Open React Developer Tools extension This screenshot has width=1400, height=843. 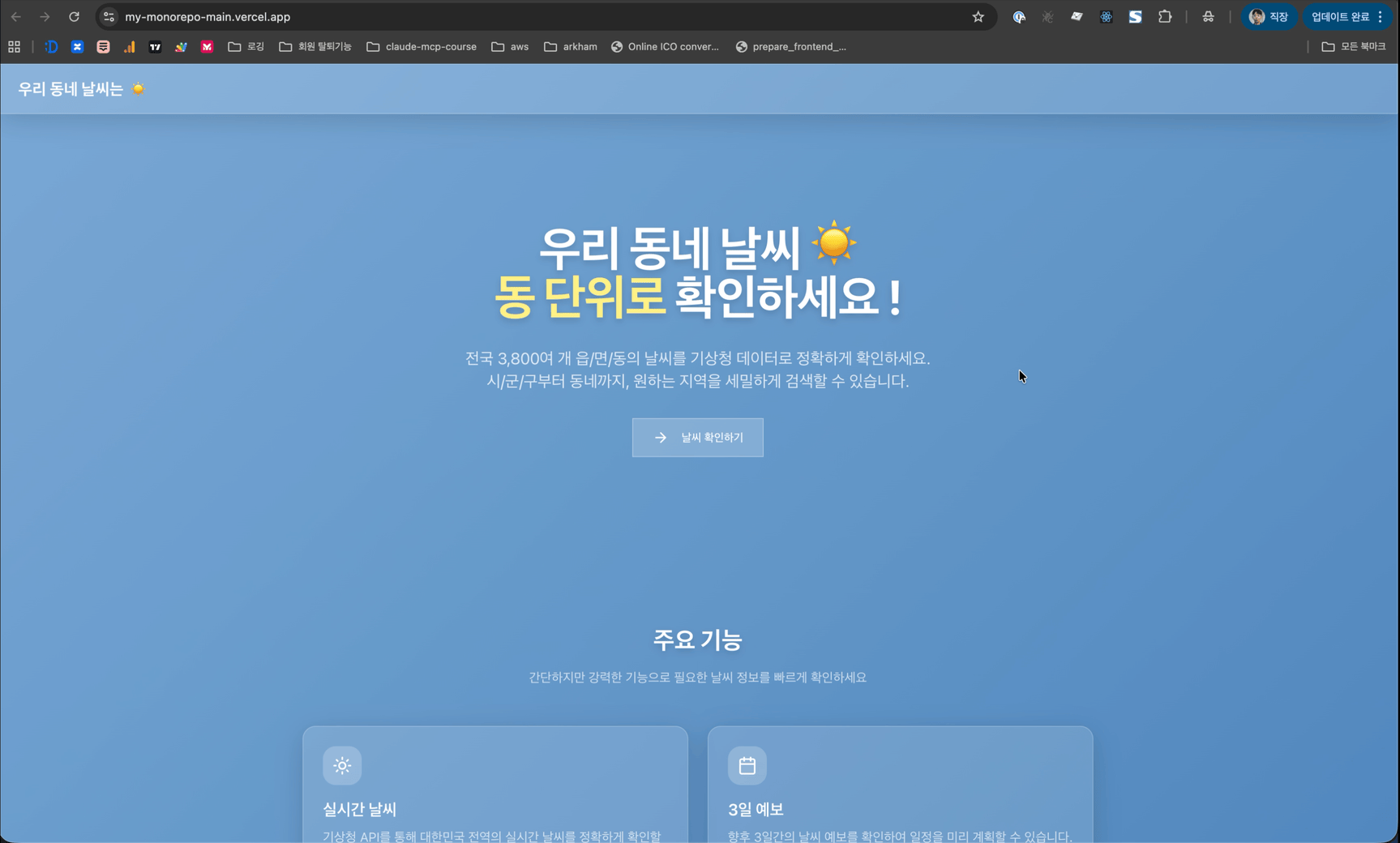pyautogui.click(x=1106, y=16)
